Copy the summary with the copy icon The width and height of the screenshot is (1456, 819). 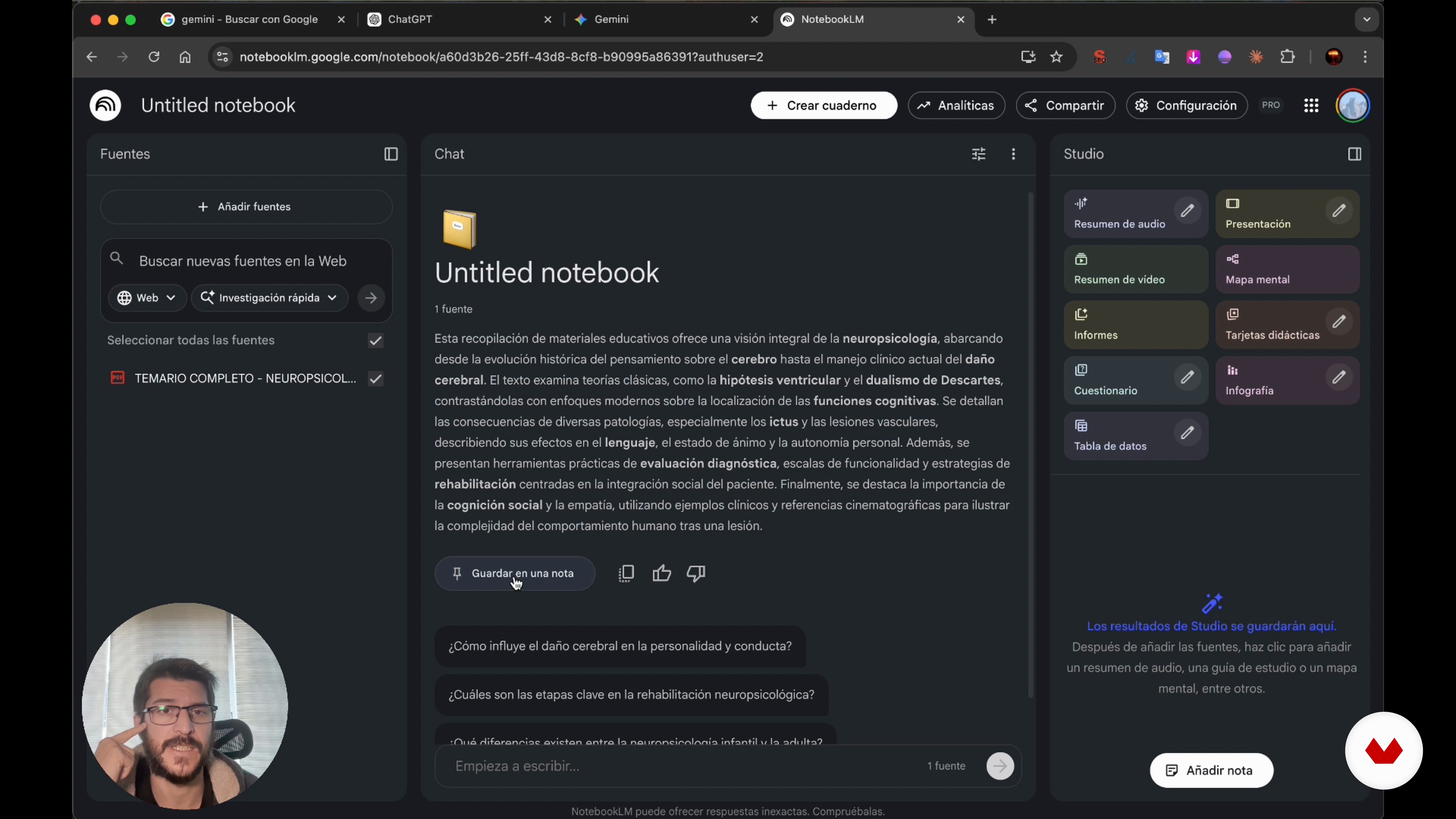point(626,573)
